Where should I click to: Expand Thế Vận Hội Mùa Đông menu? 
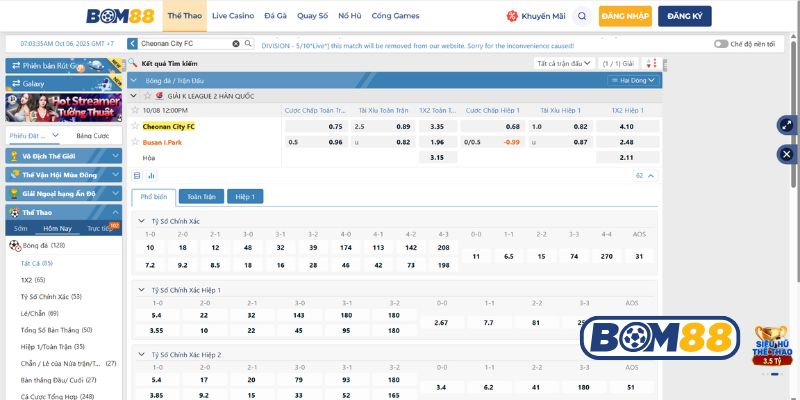[x=64, y=175]
